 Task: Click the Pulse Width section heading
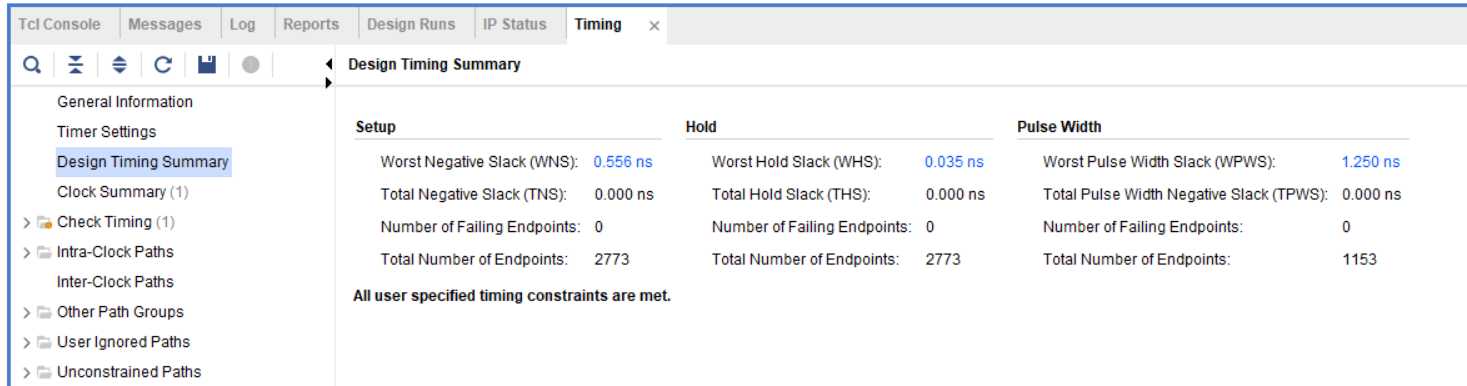coord(1059,127)
